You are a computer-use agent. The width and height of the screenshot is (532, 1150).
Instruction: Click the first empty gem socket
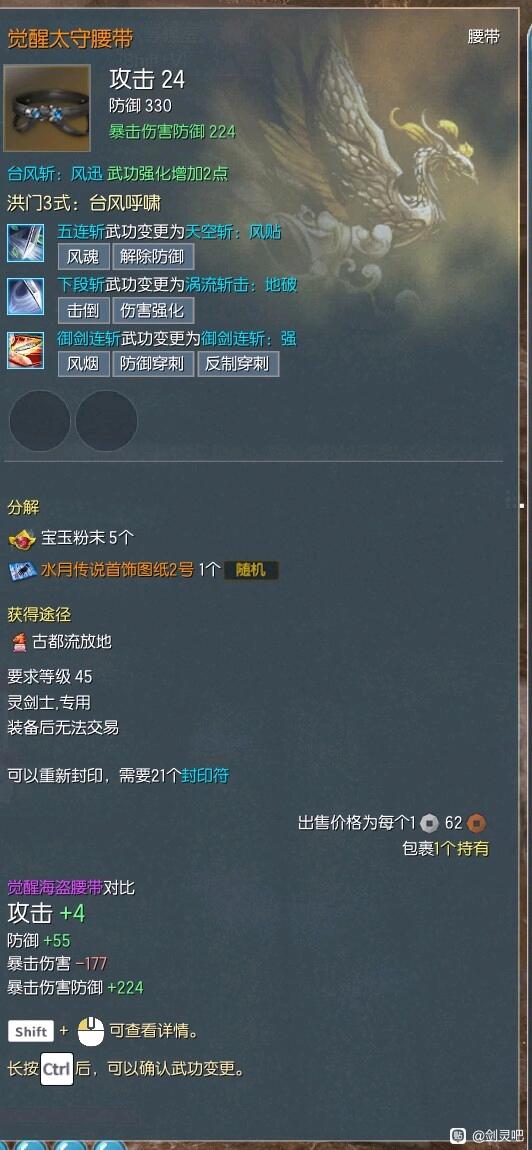tap(40, 421)
